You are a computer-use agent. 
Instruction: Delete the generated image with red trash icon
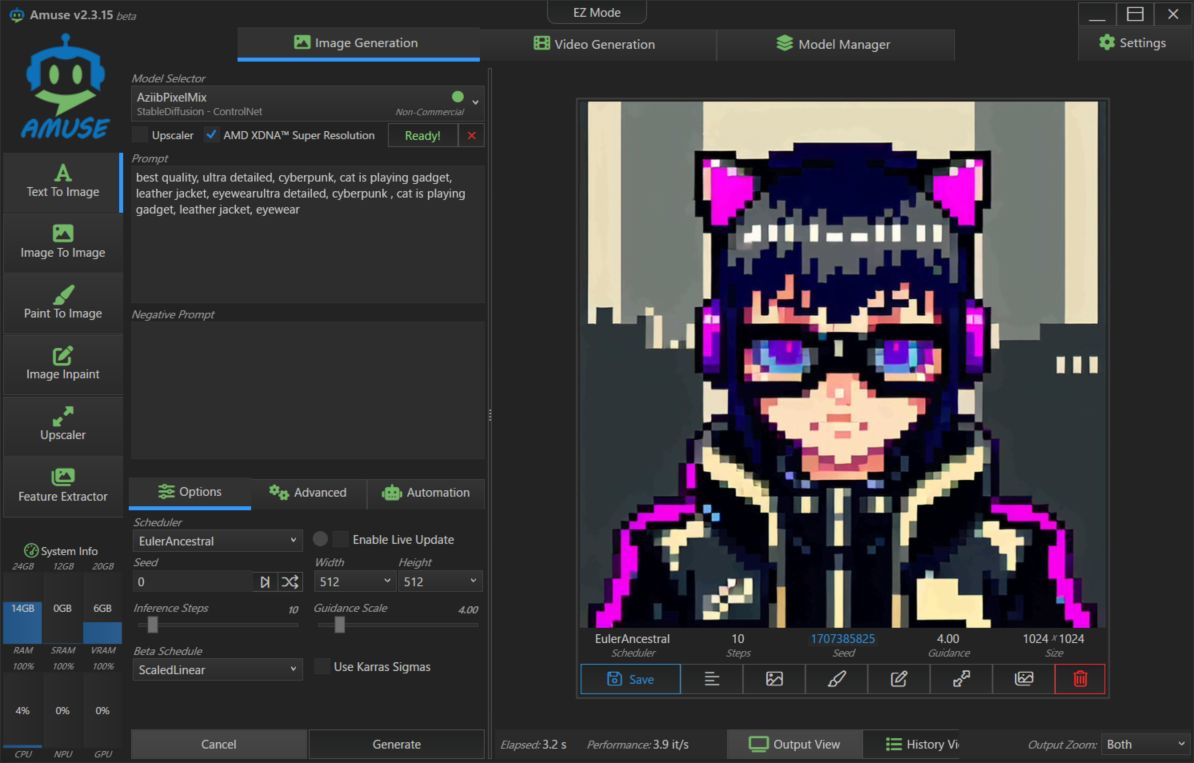click(1080, 679)
